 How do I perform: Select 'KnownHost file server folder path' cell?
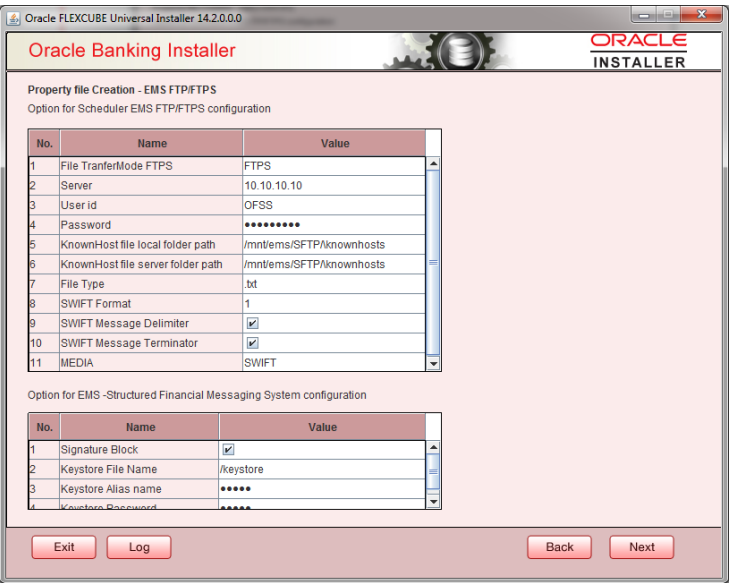151,264
